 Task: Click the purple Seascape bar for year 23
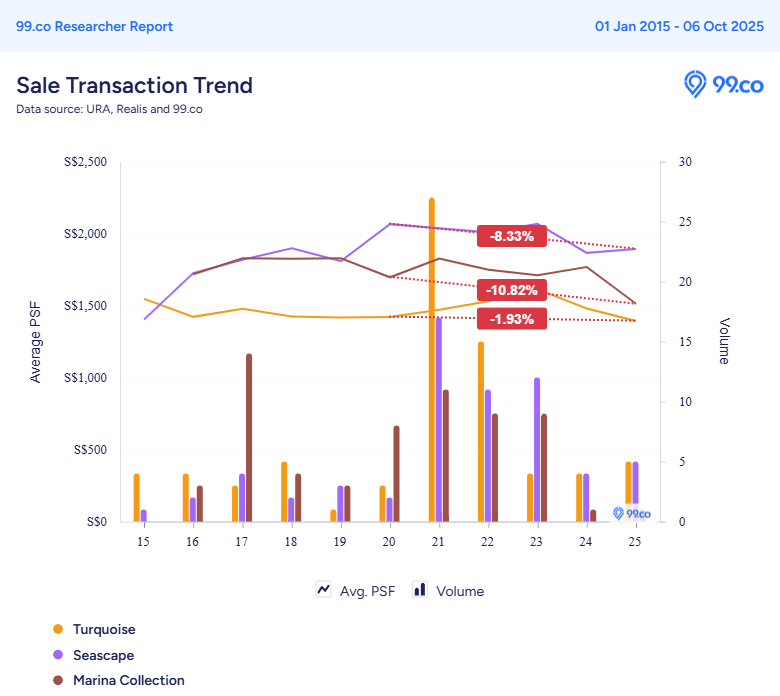point(537,449)
